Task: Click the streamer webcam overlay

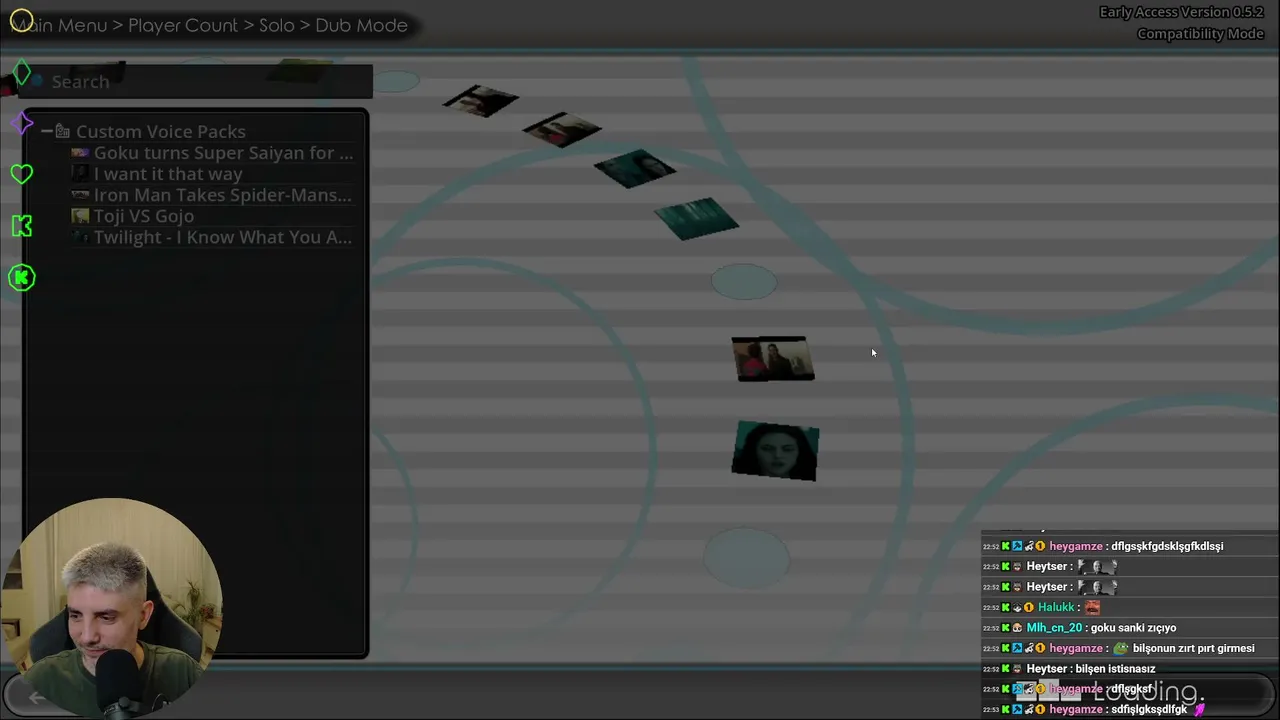Action: (111, 608)
